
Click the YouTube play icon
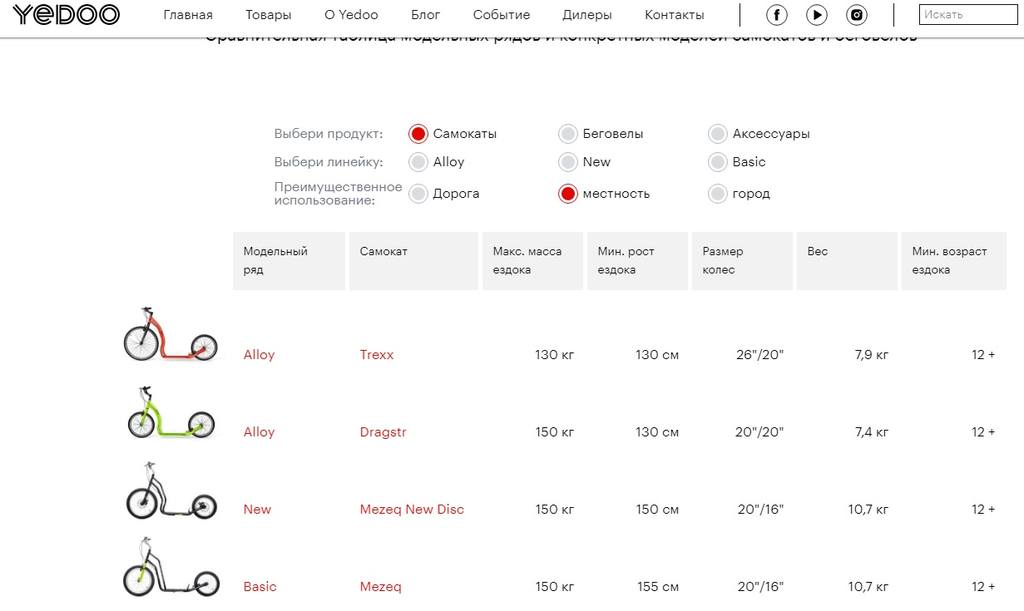[x=817, y=15]
